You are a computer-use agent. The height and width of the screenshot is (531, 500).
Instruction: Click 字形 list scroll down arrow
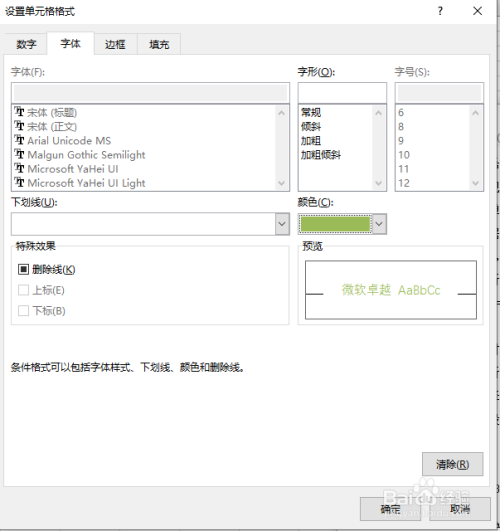point(378,183)
